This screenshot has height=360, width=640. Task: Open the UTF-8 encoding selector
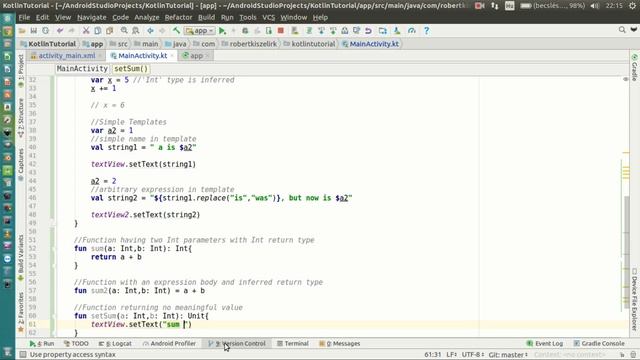pos(473,354)
